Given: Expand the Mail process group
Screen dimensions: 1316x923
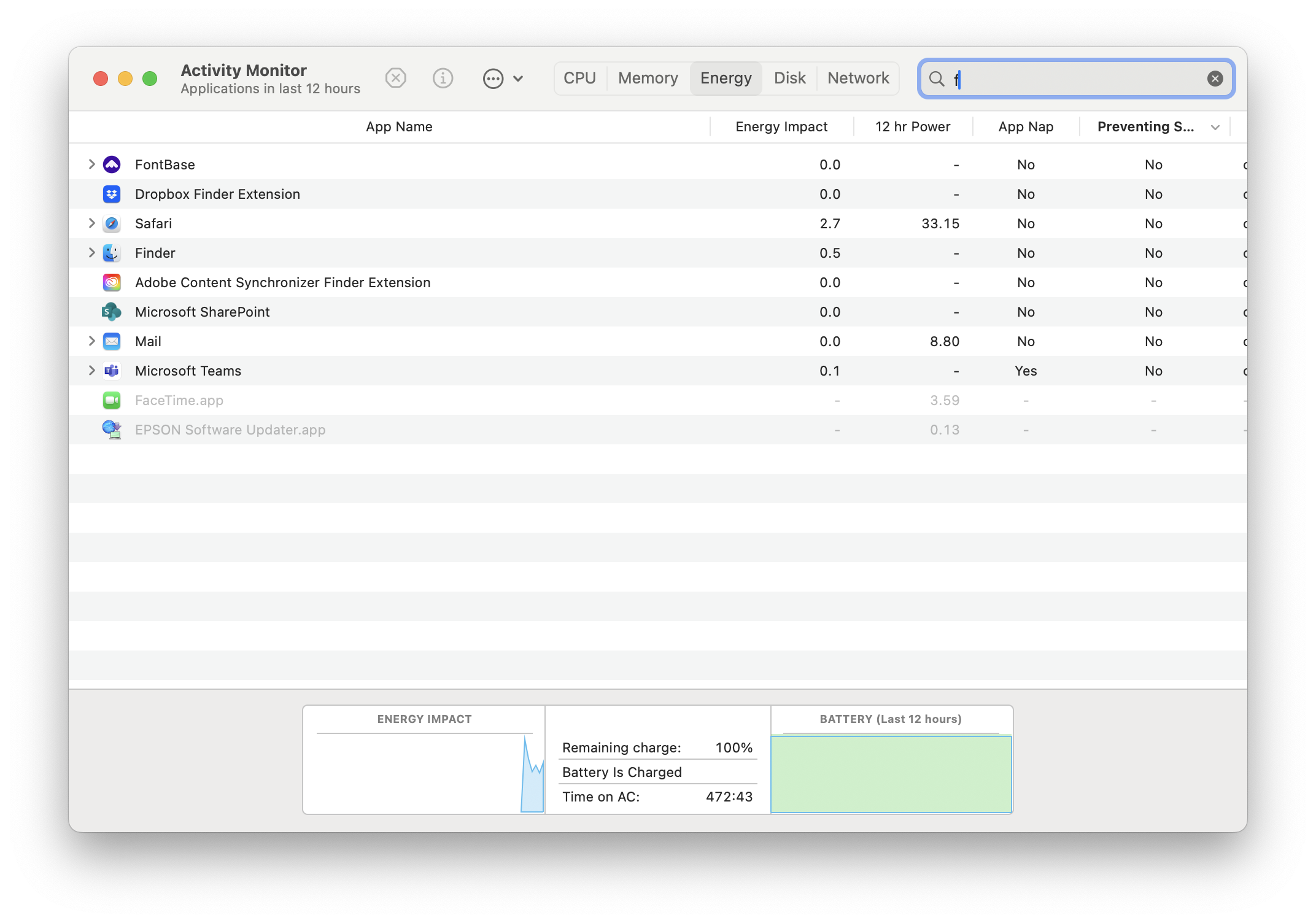Looking at the screenshot, I should 91,341.
